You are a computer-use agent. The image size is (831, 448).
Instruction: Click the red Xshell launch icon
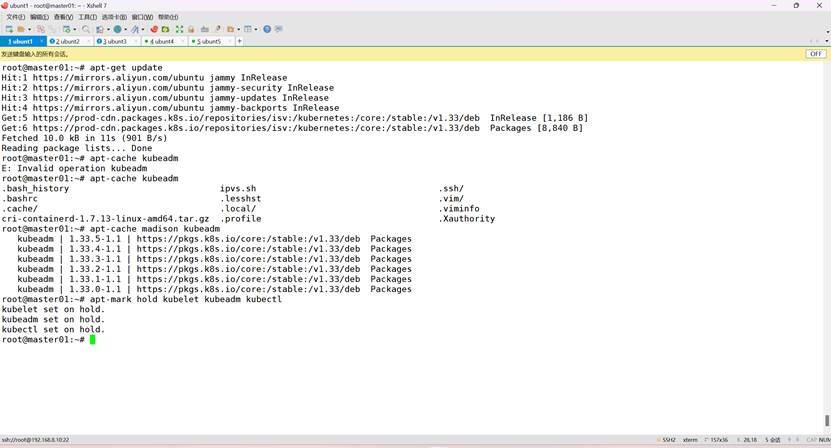point(154,29)
